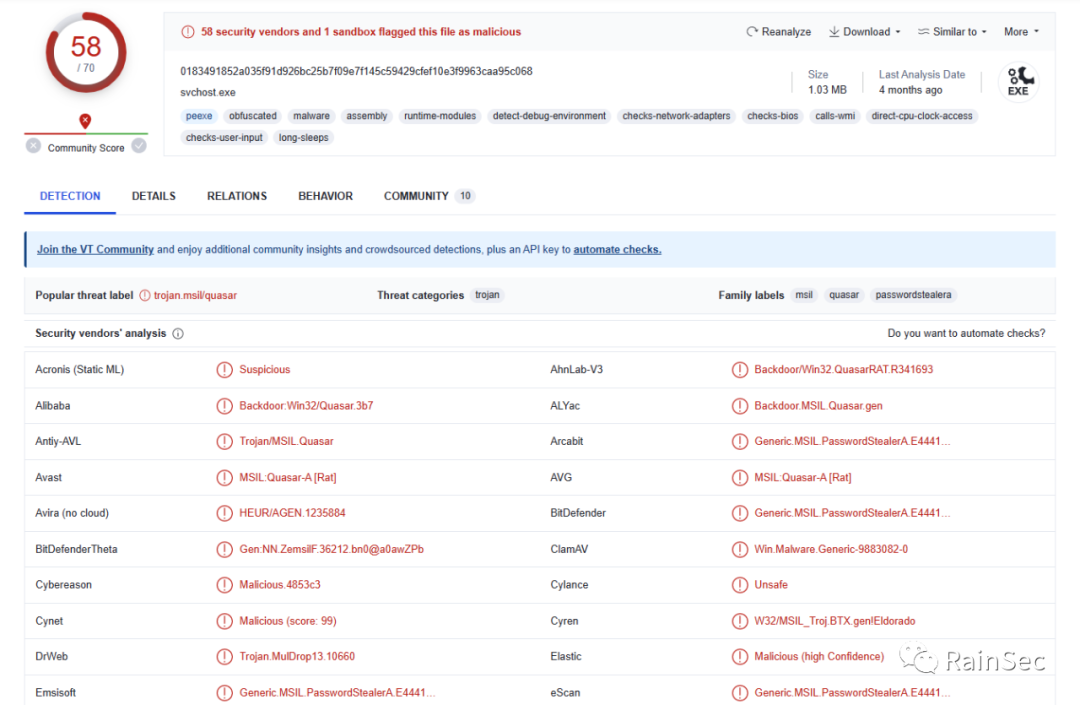Screen dimensions: 1080x705
Task: Click the Download arrow icon
Action: (834, 32)
